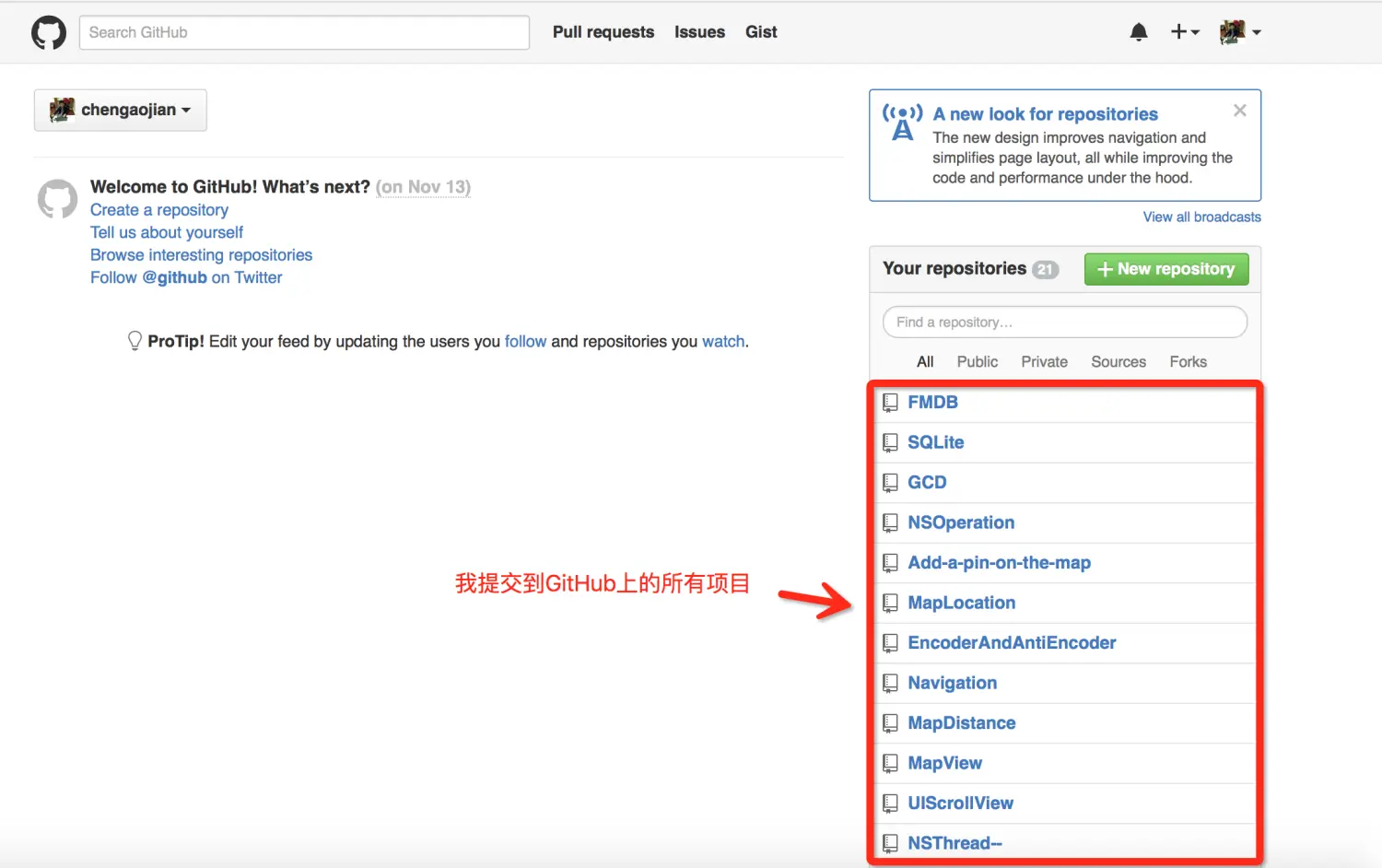Open the Tell us about yourself link
Image resolution: width=1382 pixels, height=868 pixels.
tap(167, 232)
